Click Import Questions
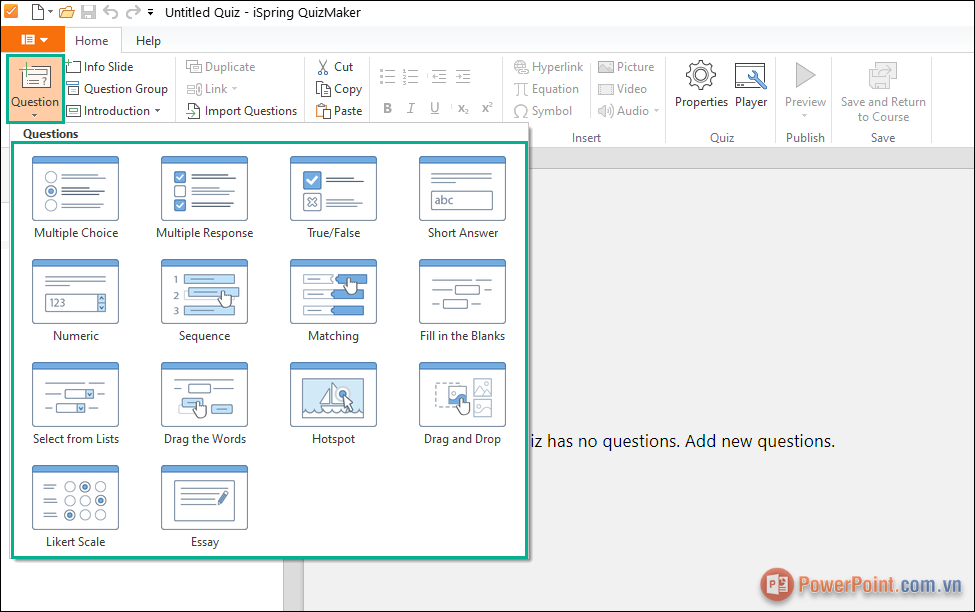This screenshot has height=612, width=975. pyautogui.click(x=242, y=111)
